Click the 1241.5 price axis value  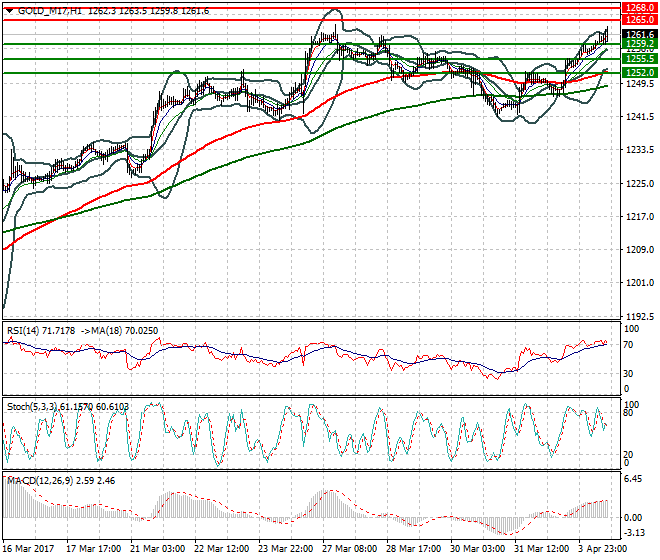640,117
